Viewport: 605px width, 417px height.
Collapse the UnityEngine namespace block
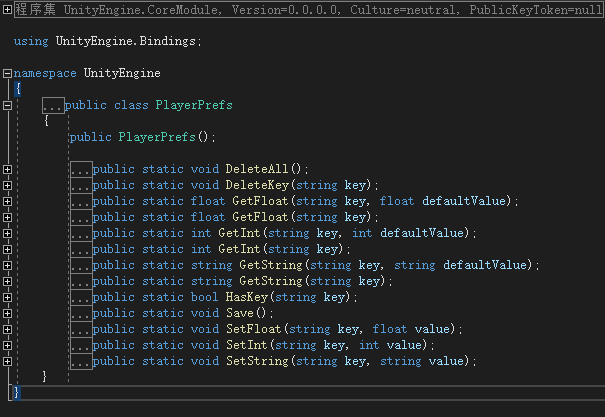pyautogui.click(x=7, y=73)
